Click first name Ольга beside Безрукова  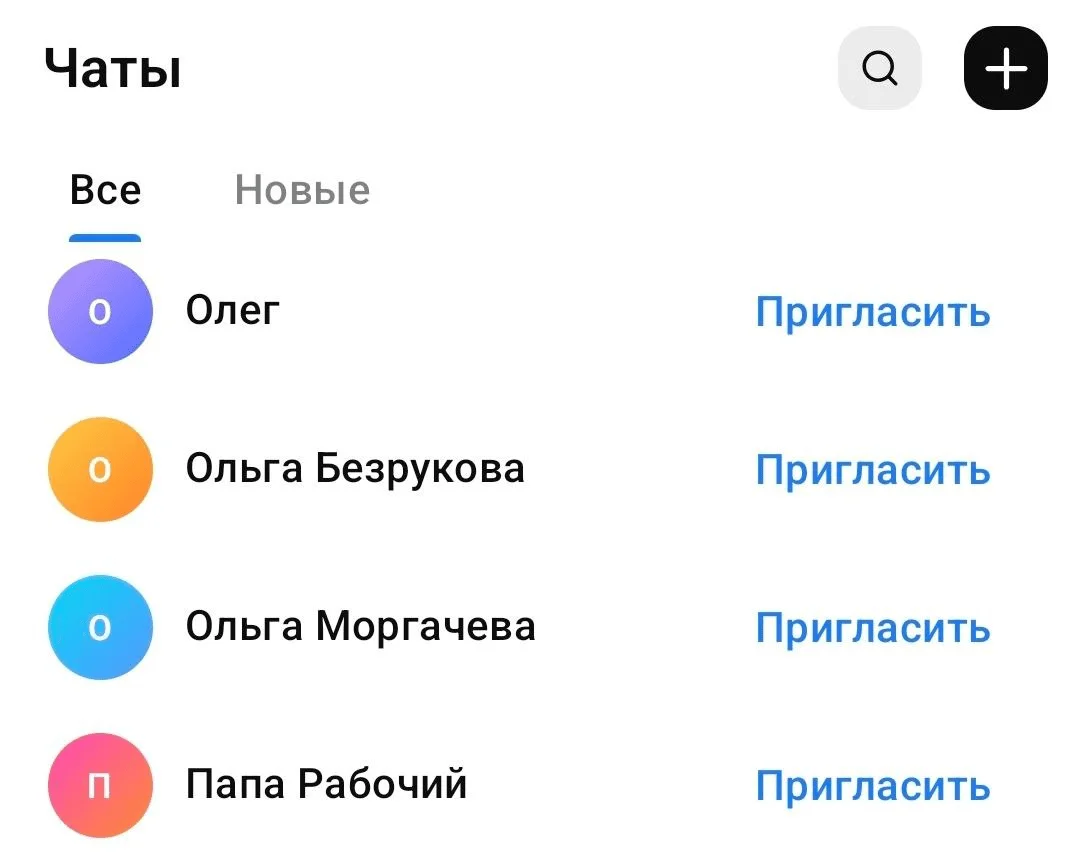point(244,469)
